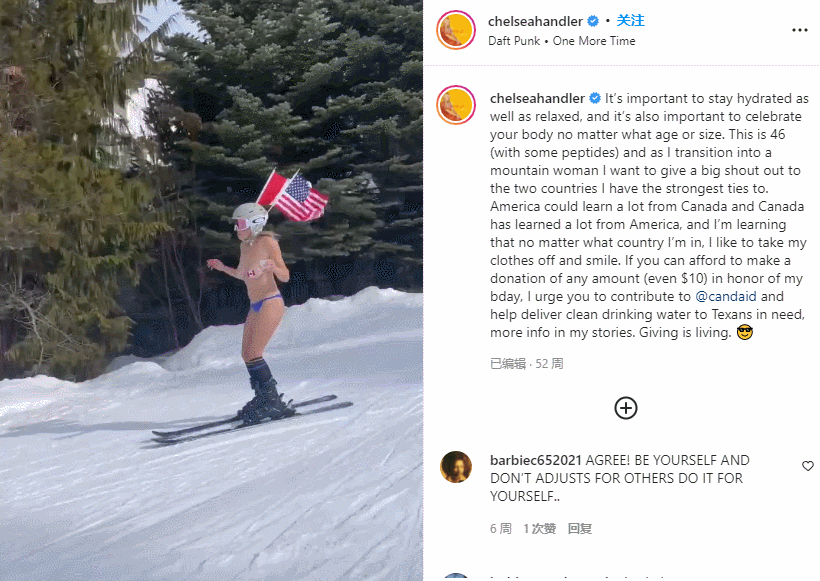
Task: Open chelseahandler's profile picture in the header
Action: [x=455, y=30]
